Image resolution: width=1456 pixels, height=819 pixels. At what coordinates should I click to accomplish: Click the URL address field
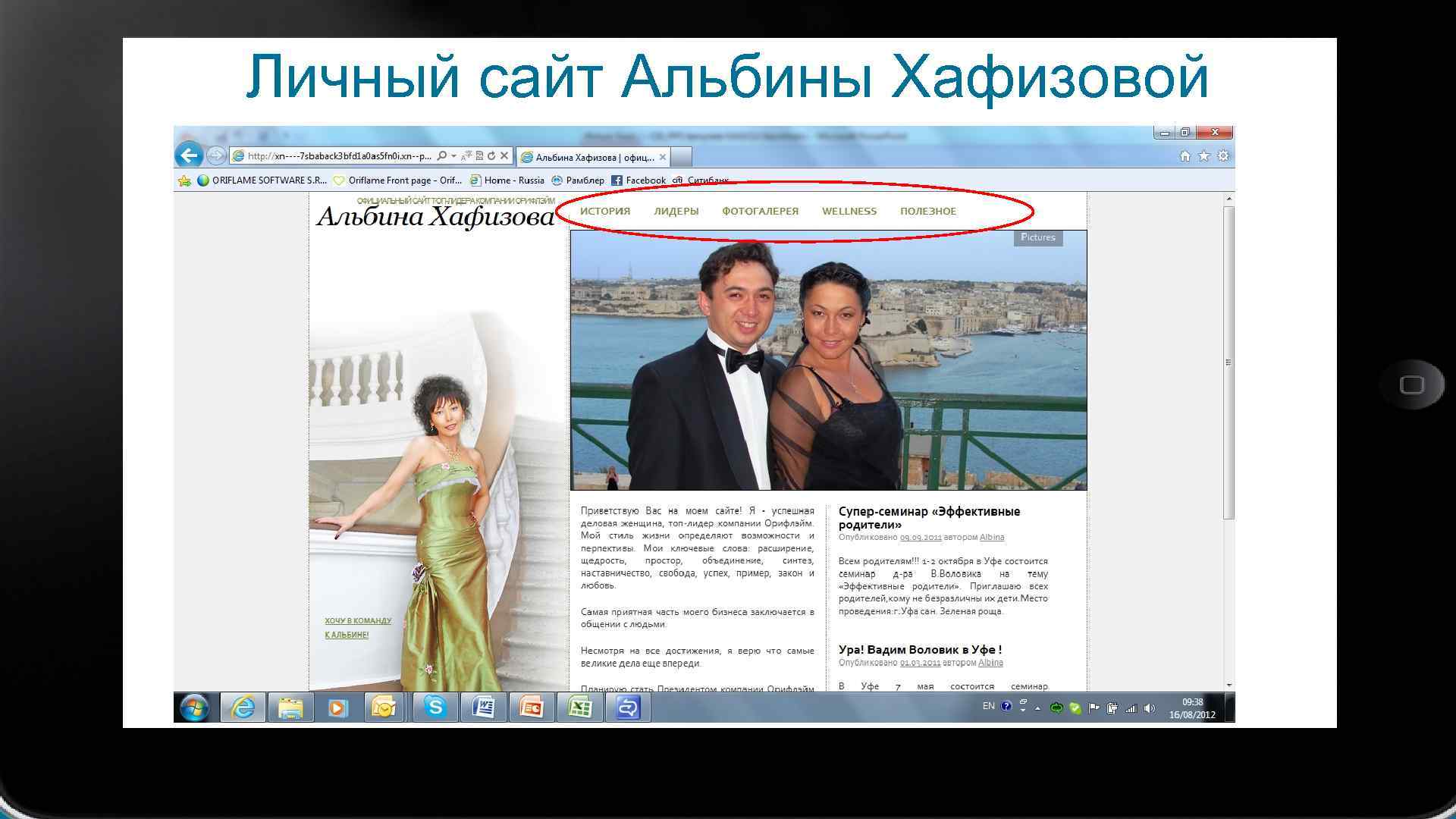tap(337, 156)
